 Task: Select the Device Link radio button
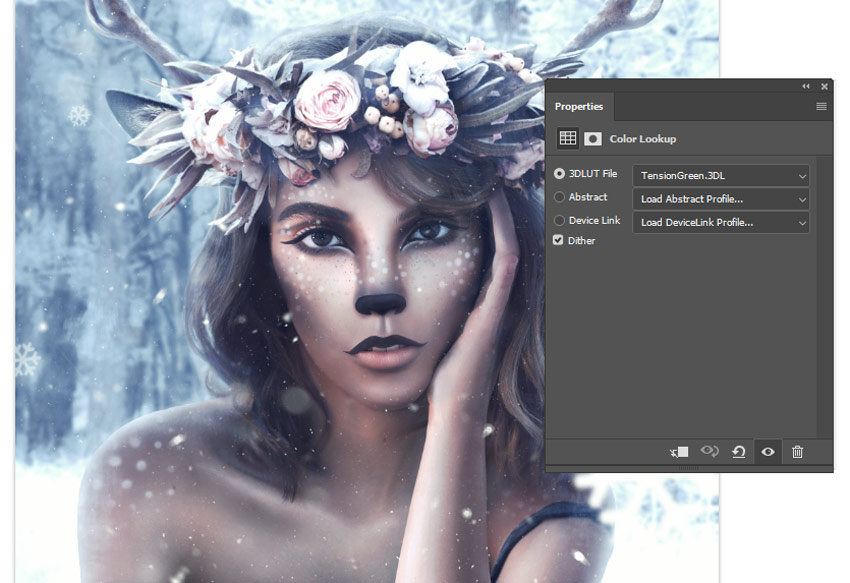(559, 221)
